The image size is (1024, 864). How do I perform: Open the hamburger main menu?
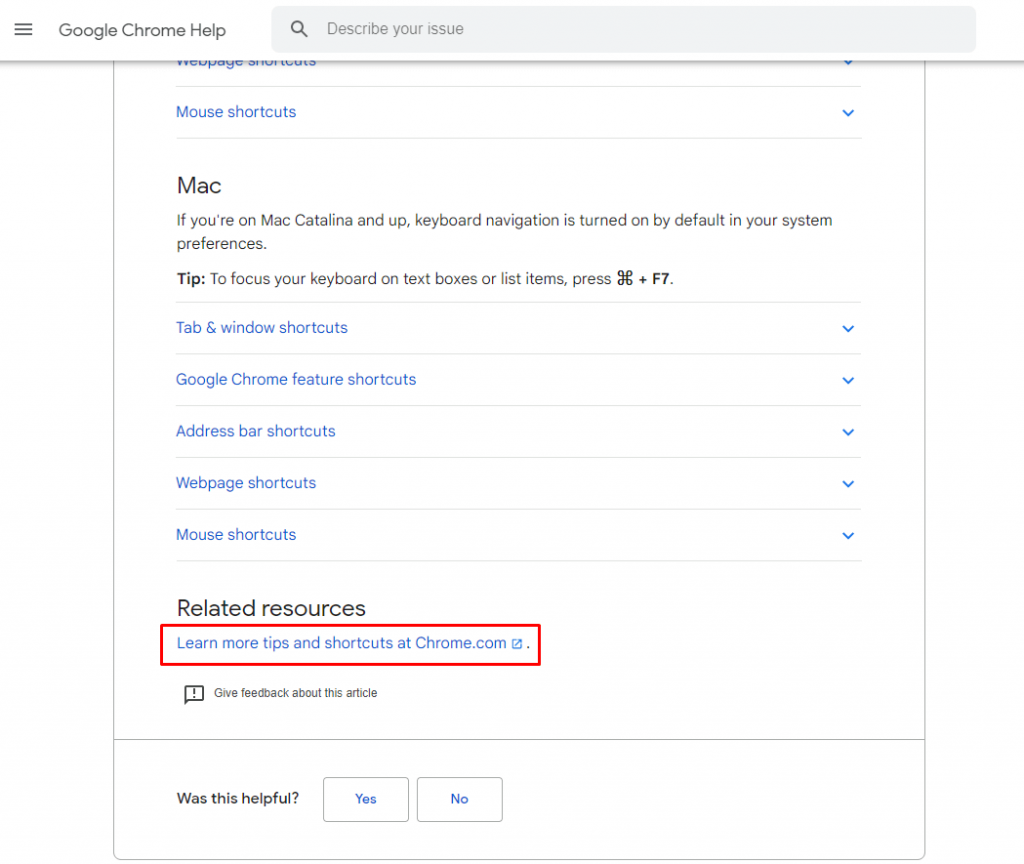pos(24,29)
